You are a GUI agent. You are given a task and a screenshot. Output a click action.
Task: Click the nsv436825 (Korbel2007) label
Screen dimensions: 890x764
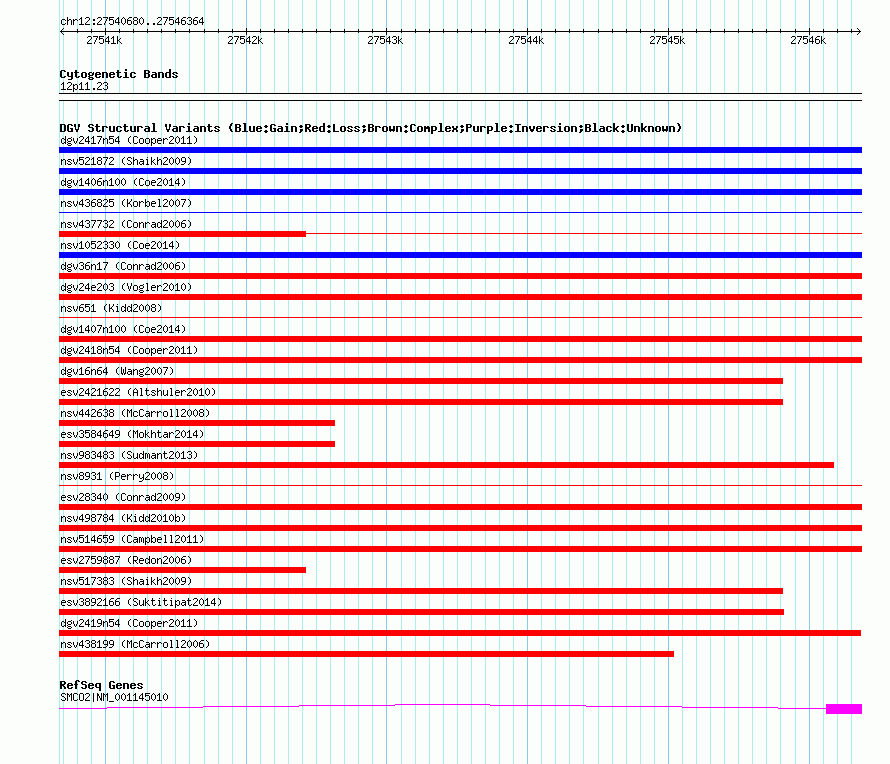126,203
